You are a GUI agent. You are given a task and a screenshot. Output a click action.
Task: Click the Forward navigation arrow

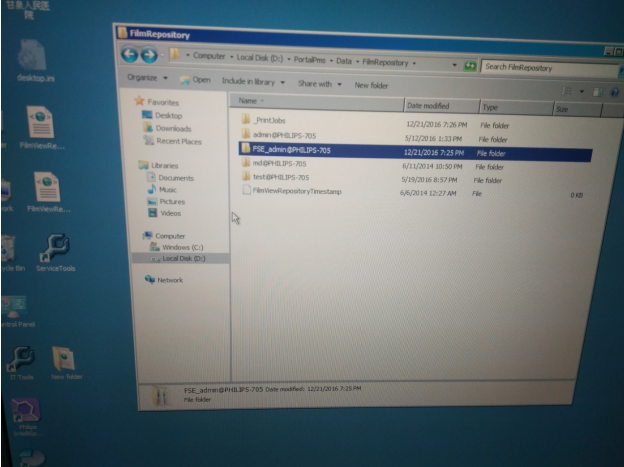click(149, 55)
